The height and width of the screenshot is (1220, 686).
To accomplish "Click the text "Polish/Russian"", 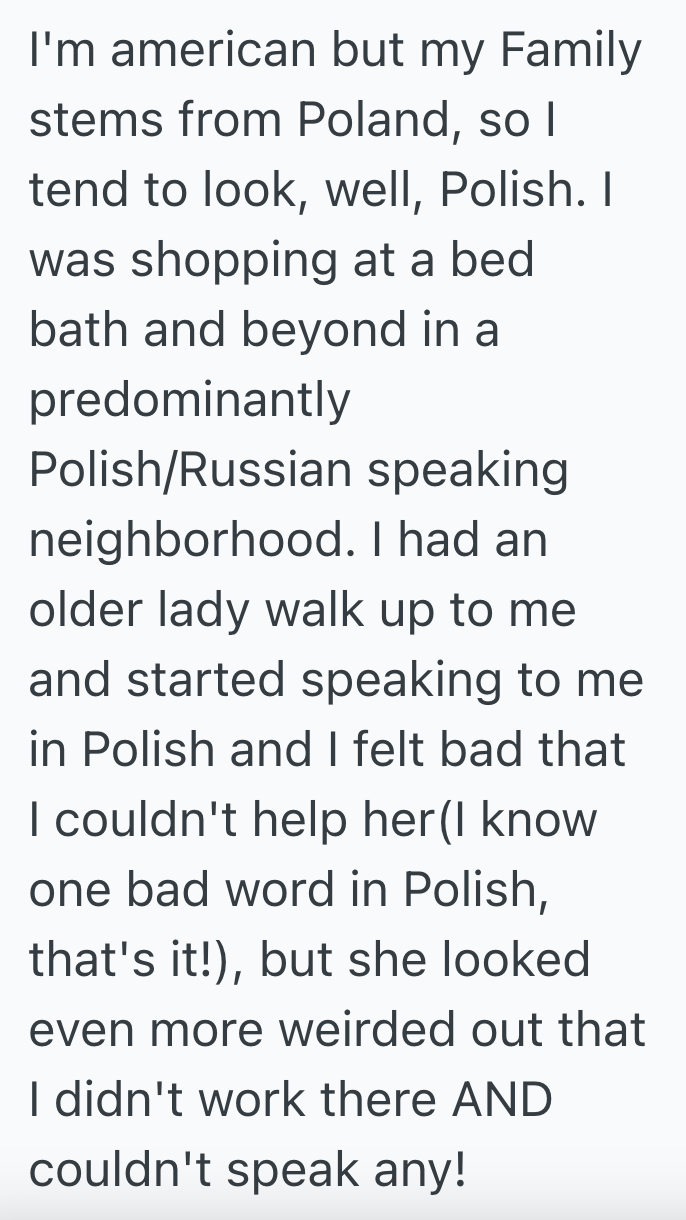I will 189,471.
